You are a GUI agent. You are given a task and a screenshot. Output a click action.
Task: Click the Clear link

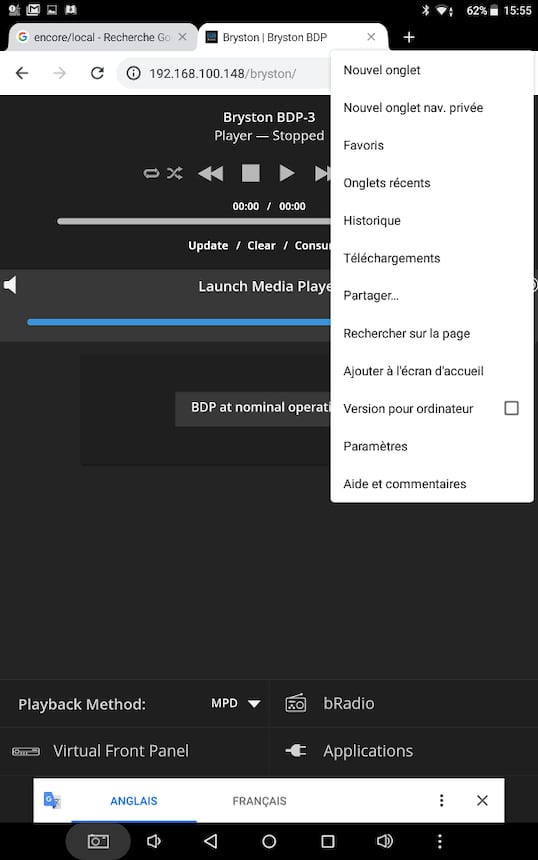tap(261, 245)
